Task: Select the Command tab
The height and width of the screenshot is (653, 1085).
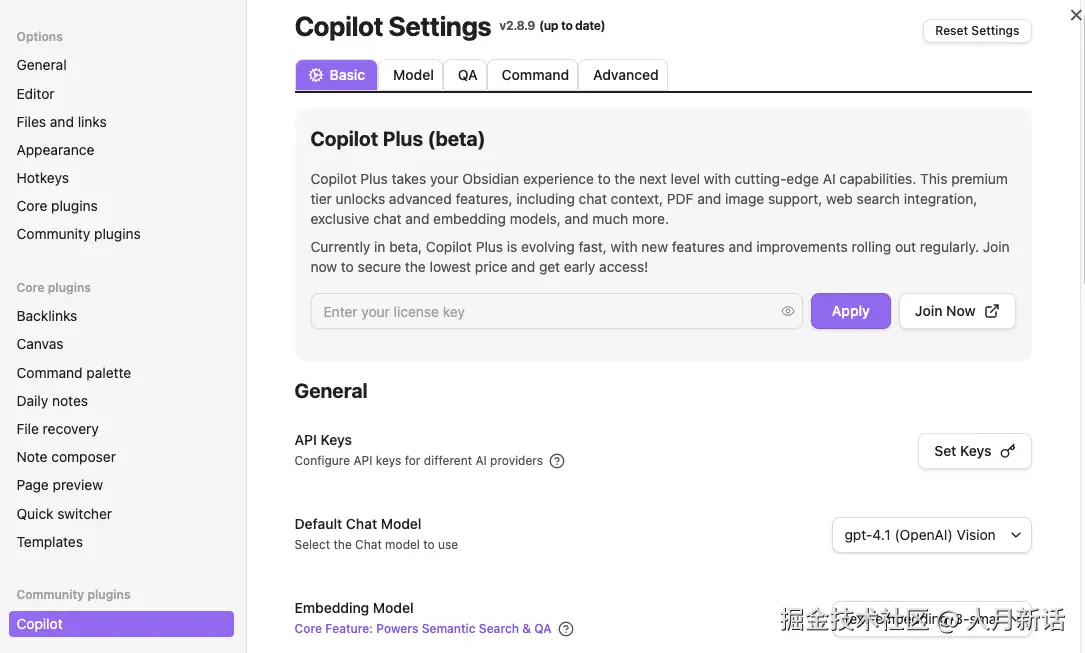Action: click(x=534, y=74)
